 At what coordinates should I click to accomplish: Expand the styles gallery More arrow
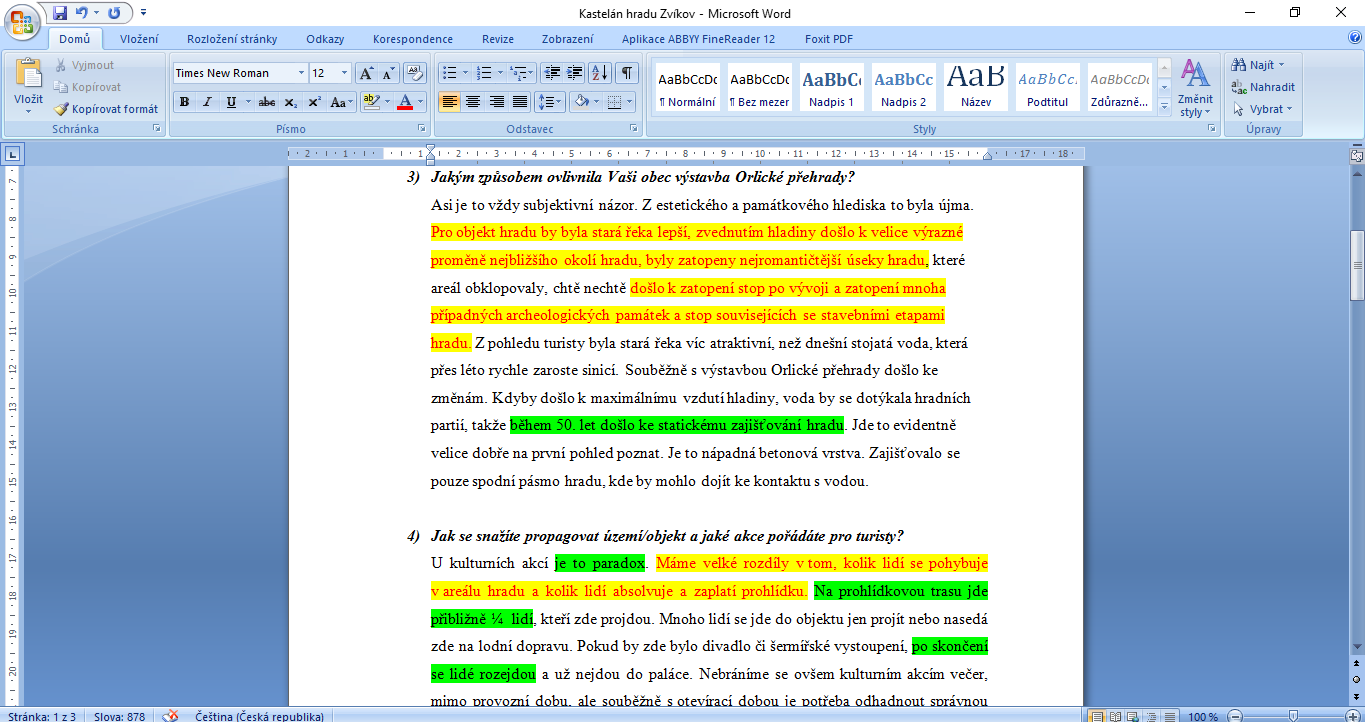(1163, 105)
